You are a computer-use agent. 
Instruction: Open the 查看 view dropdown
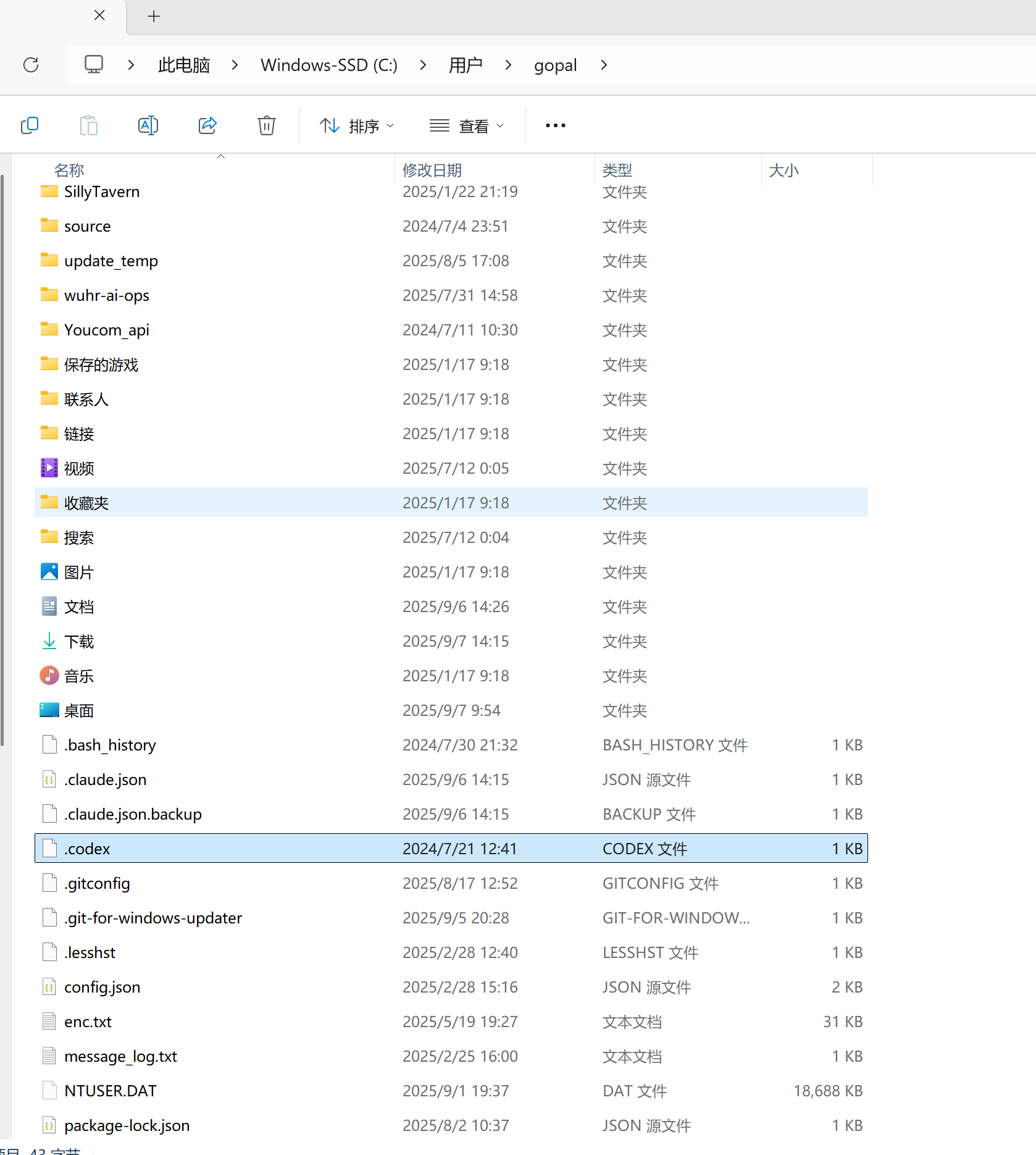[x=467, y=126]
